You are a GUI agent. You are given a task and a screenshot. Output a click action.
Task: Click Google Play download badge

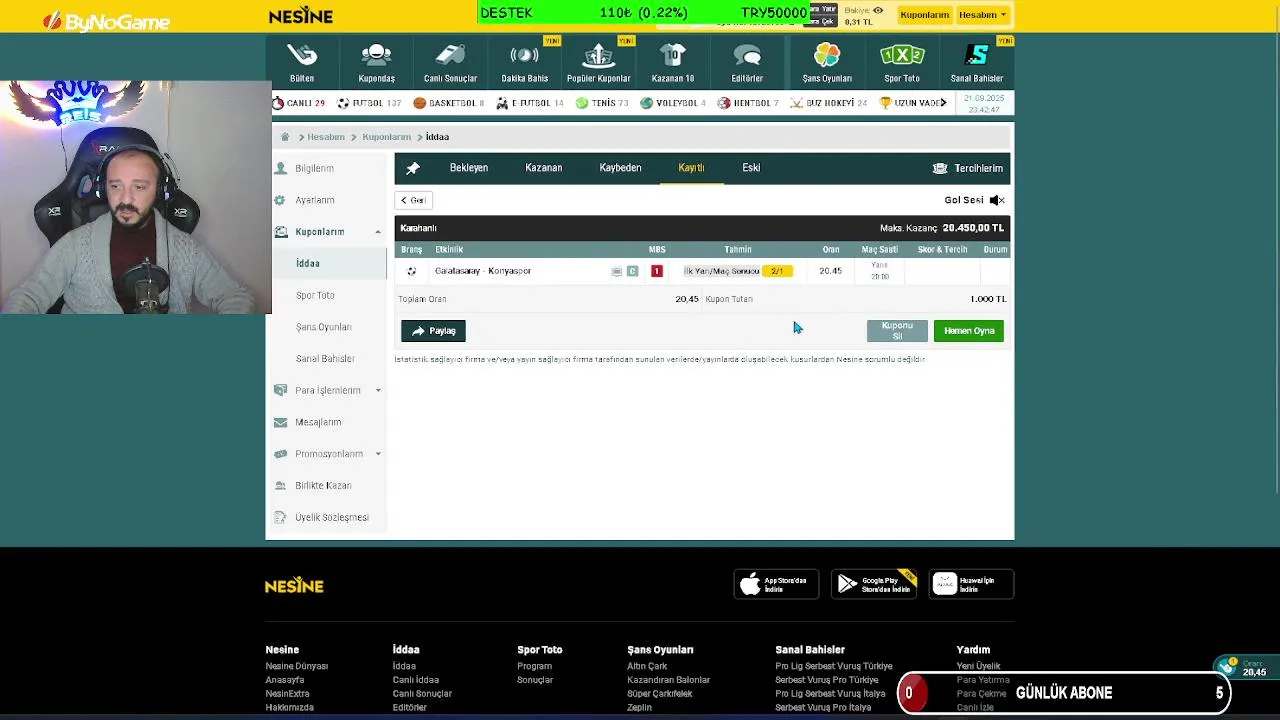[x=874, y=584]
